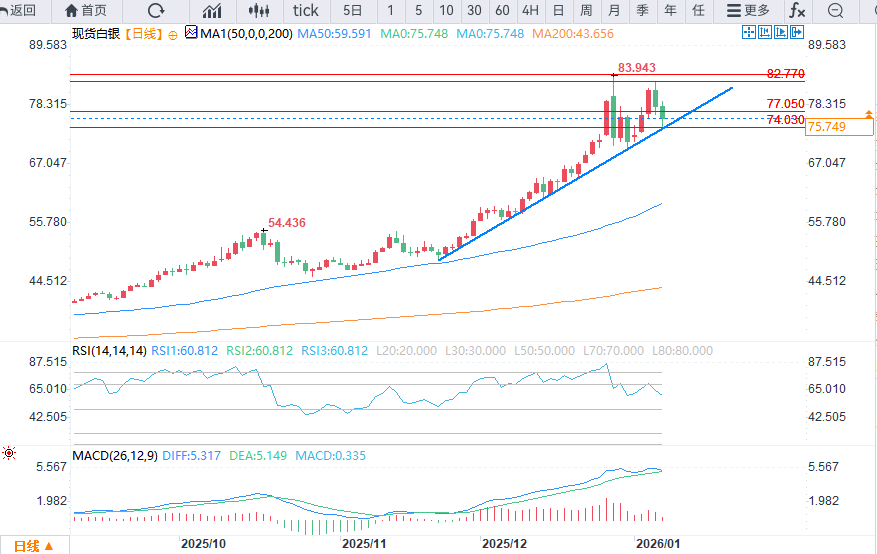The image size is (877, 554).
Task: Select the 82.770 resistance line label
Action: point(785,74)
